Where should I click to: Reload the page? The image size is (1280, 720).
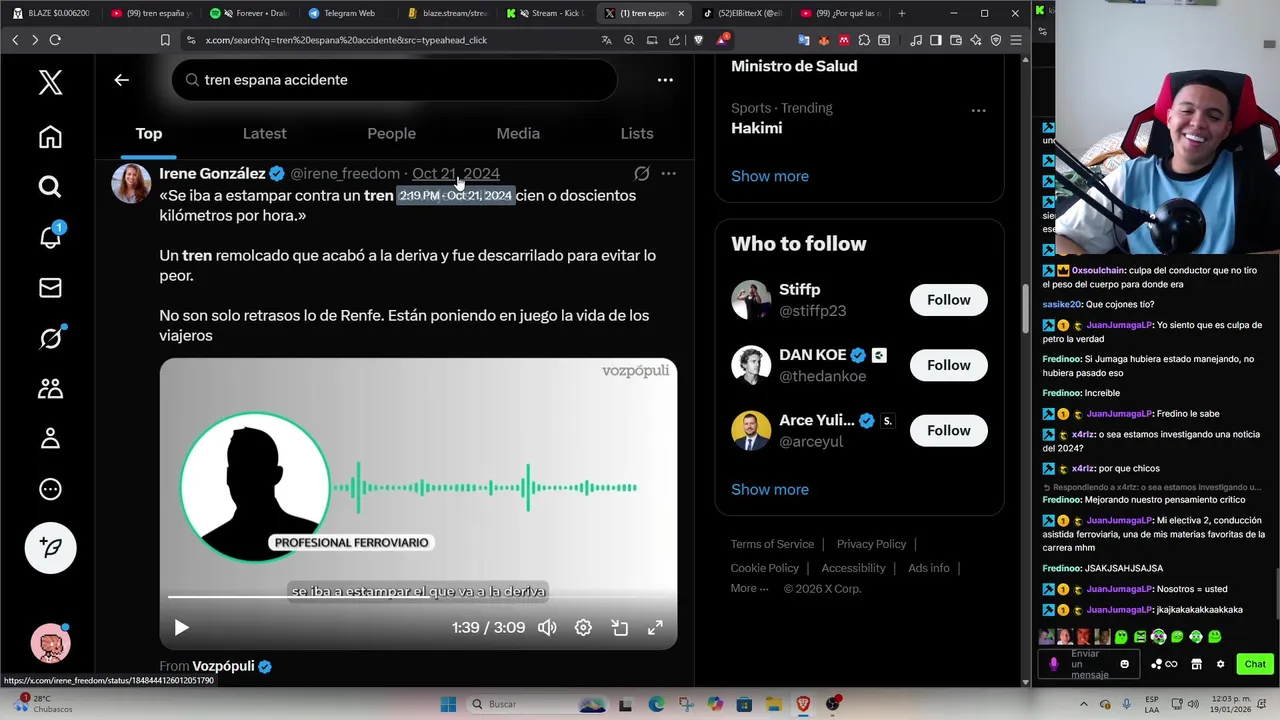click(x=55, y=40)
